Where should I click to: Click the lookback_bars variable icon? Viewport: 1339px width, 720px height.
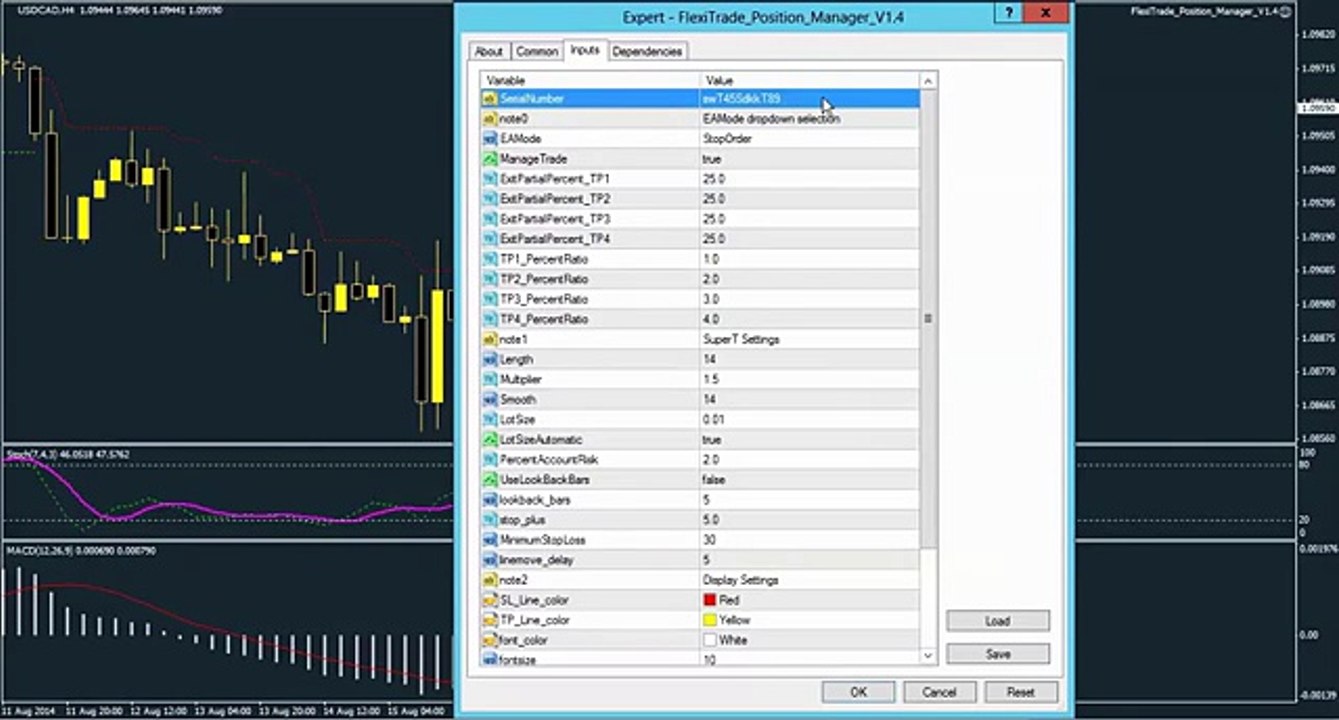pos(490,499)
